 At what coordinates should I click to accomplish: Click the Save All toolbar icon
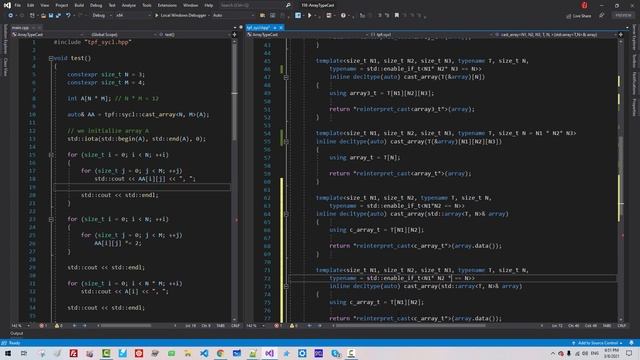click(x=58, y=16)
